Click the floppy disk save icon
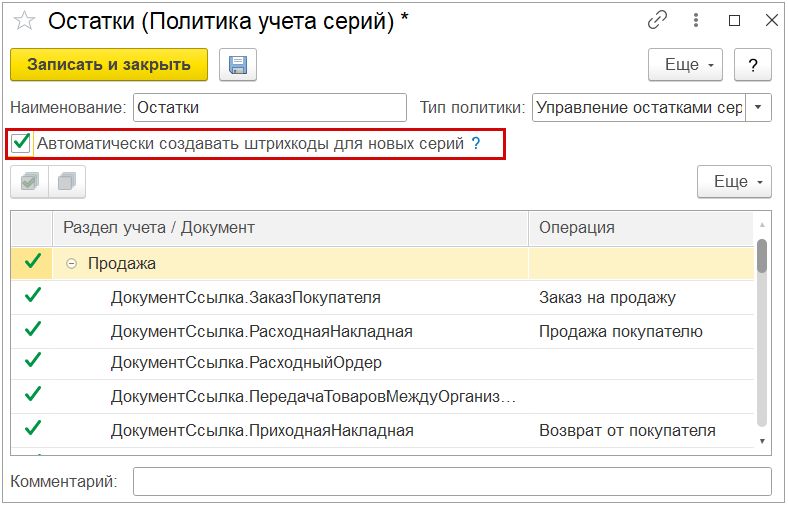 [238, 65]
